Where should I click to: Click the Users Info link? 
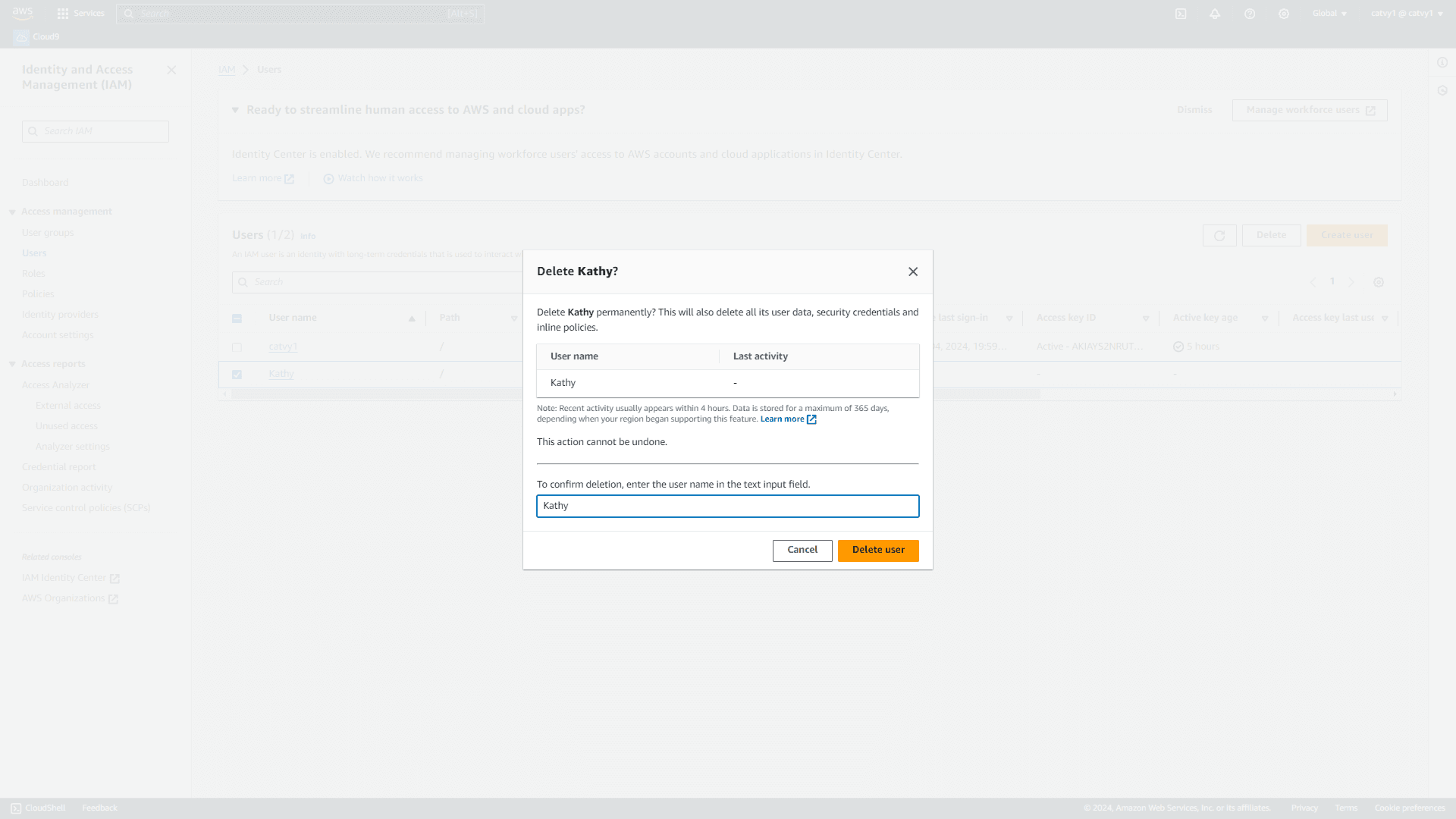[308, 237]
